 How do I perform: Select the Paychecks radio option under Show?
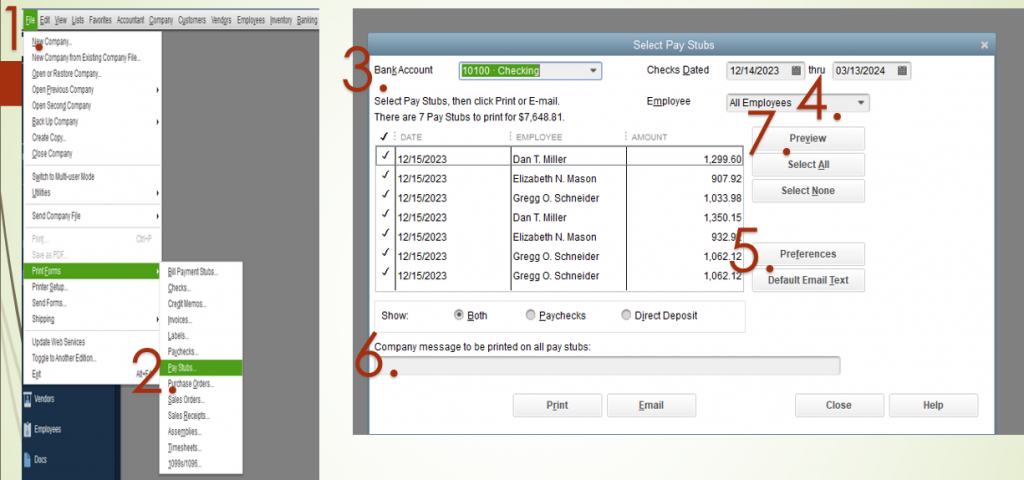530,315
